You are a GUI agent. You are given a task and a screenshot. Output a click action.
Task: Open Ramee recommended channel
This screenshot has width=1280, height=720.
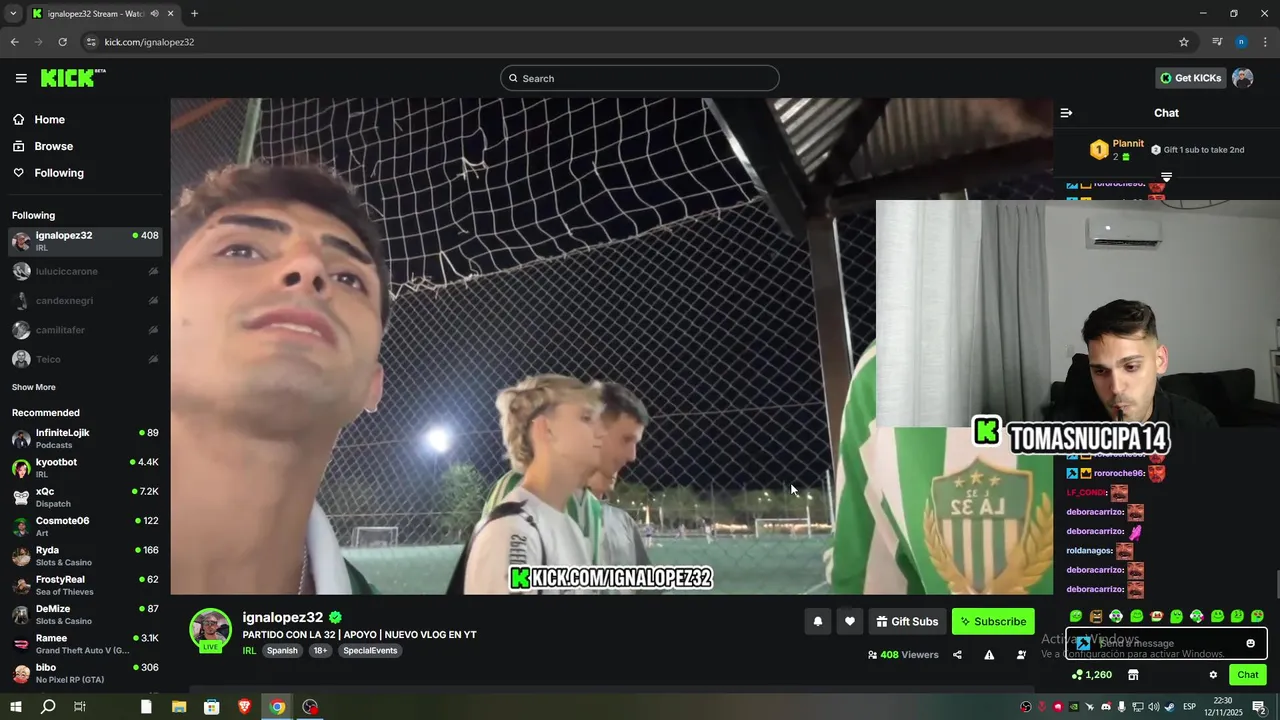[85, 644]
